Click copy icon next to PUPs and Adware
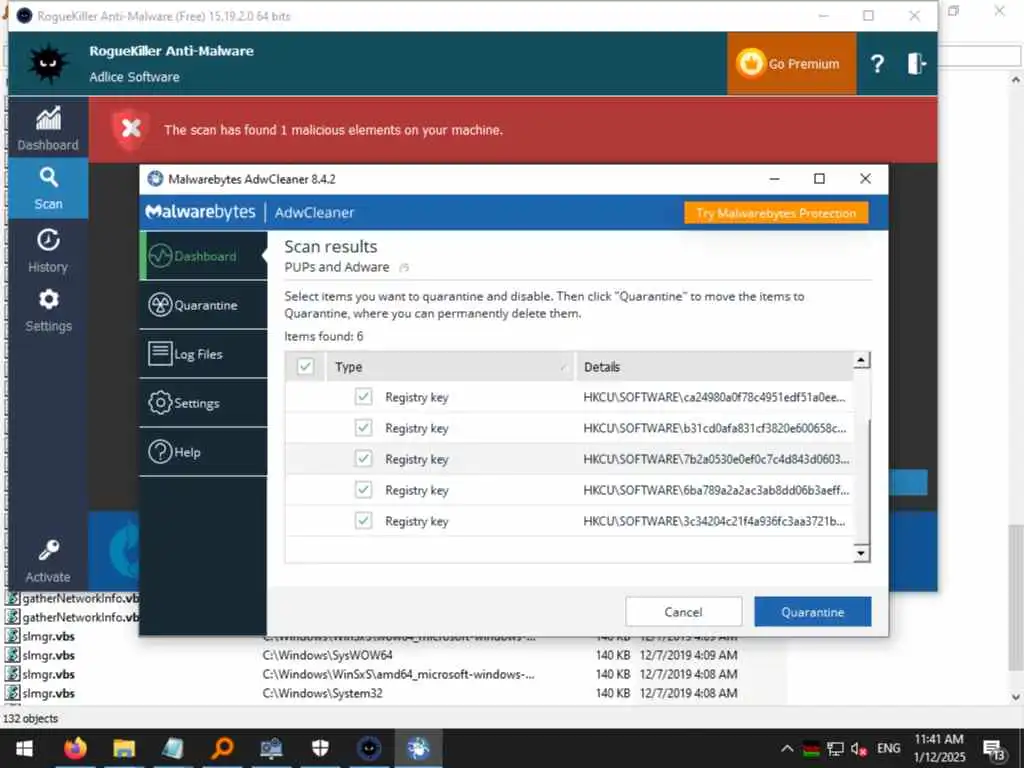 pyautogui.click(x=404, y=267)
